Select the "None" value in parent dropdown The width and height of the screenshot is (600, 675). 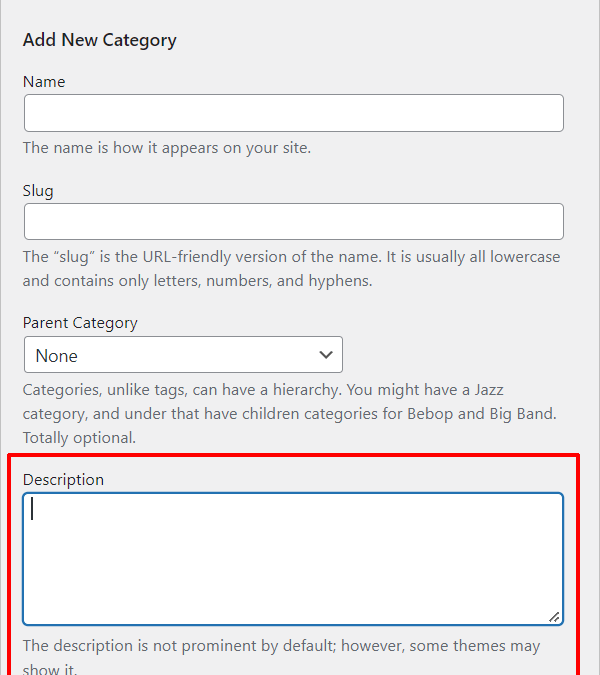[57, 356]
